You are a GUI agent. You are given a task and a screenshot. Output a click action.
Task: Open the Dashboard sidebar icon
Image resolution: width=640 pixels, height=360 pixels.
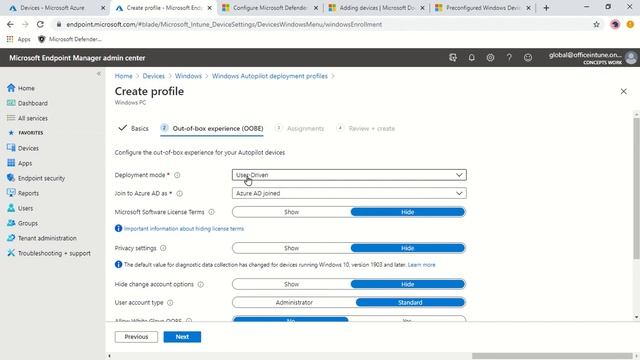(x=11, y=103)
